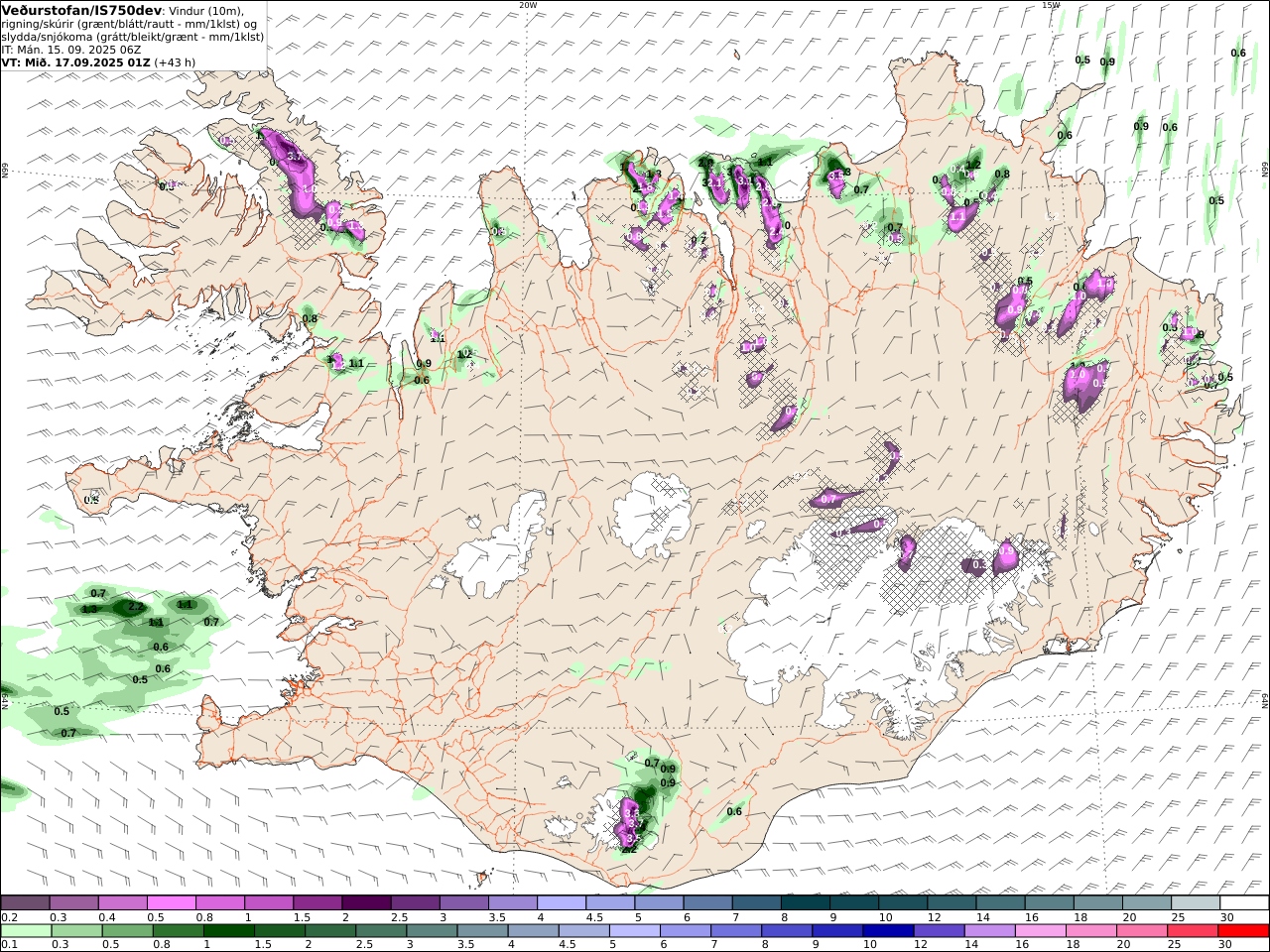This screenshot has width=1270, height=952.
Task: Click the 'slydda/snjókoma' legend description line
Action: (x=132, y=37)
